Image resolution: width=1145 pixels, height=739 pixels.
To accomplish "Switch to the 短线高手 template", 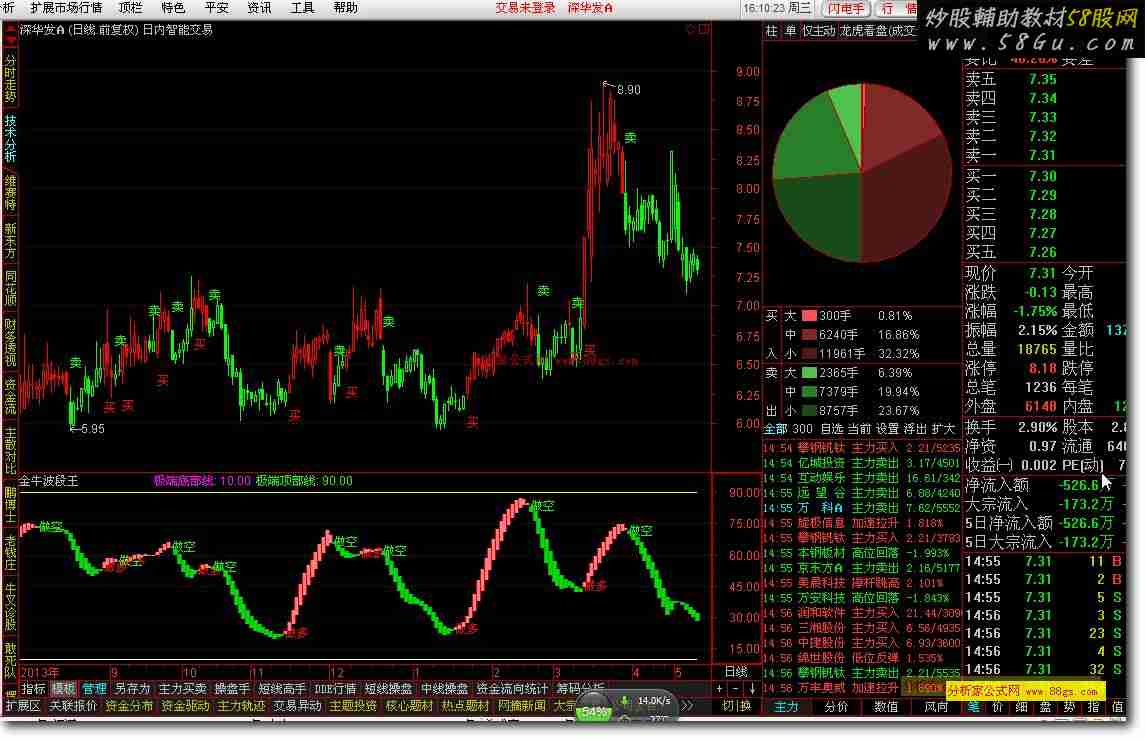I will (x=282, y=689).
